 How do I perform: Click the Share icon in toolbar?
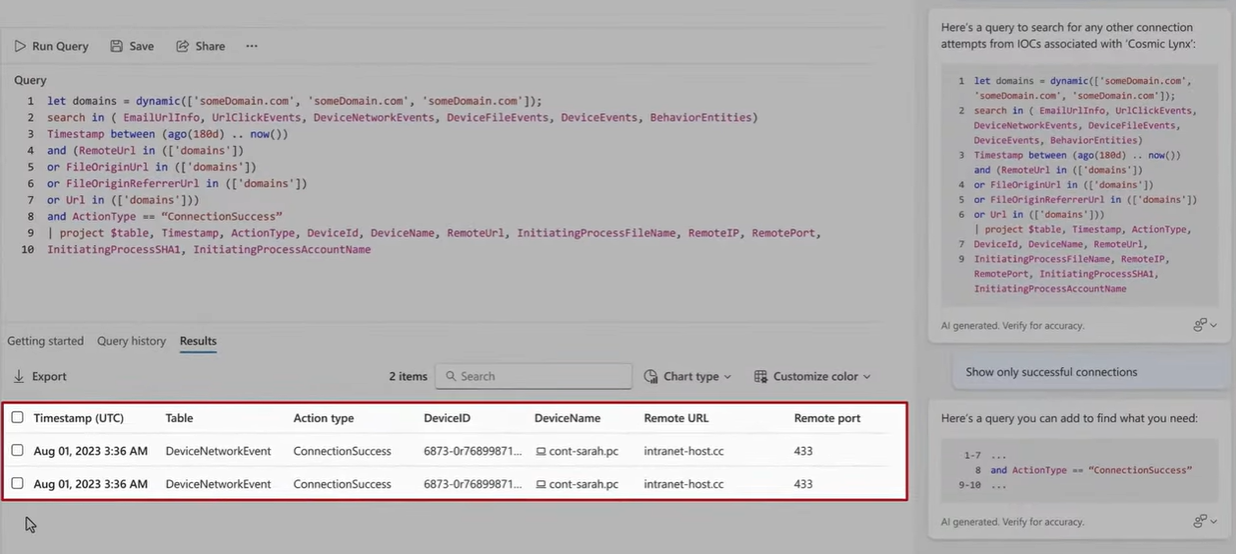[183, 46]
